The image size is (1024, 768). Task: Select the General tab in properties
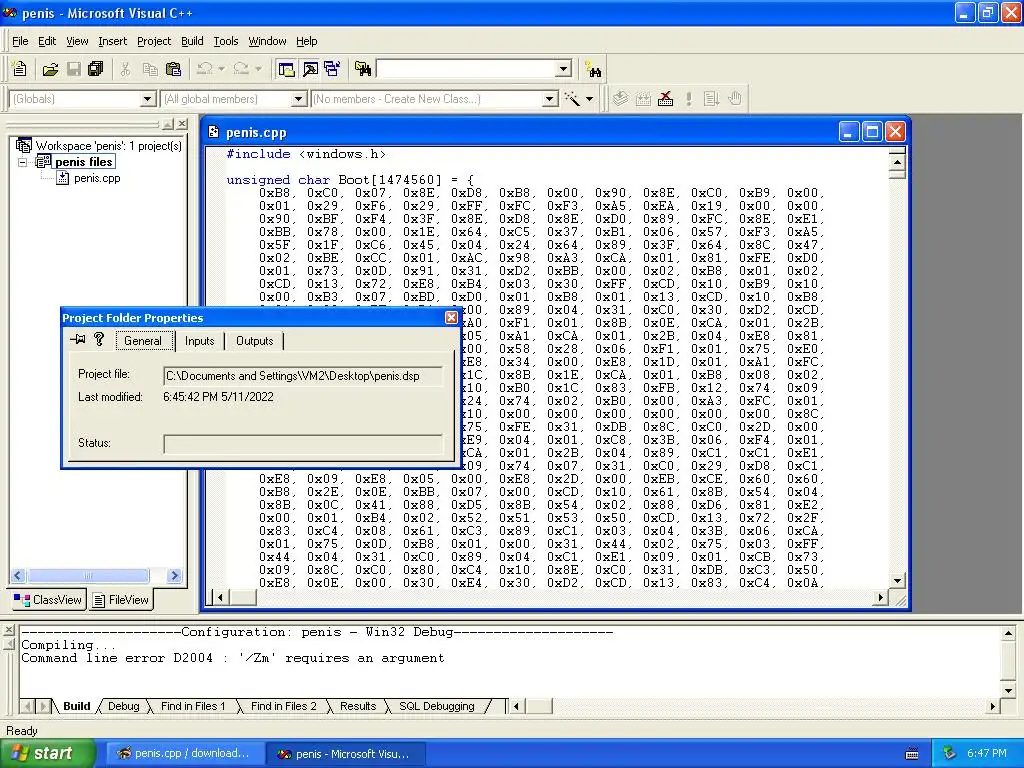[142, 340]
